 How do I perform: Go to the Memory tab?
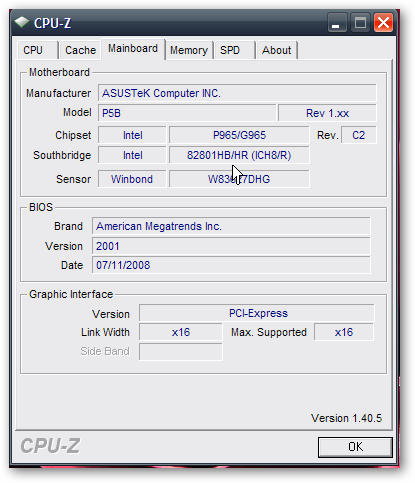pyautogui.click(x=189, y=50)
